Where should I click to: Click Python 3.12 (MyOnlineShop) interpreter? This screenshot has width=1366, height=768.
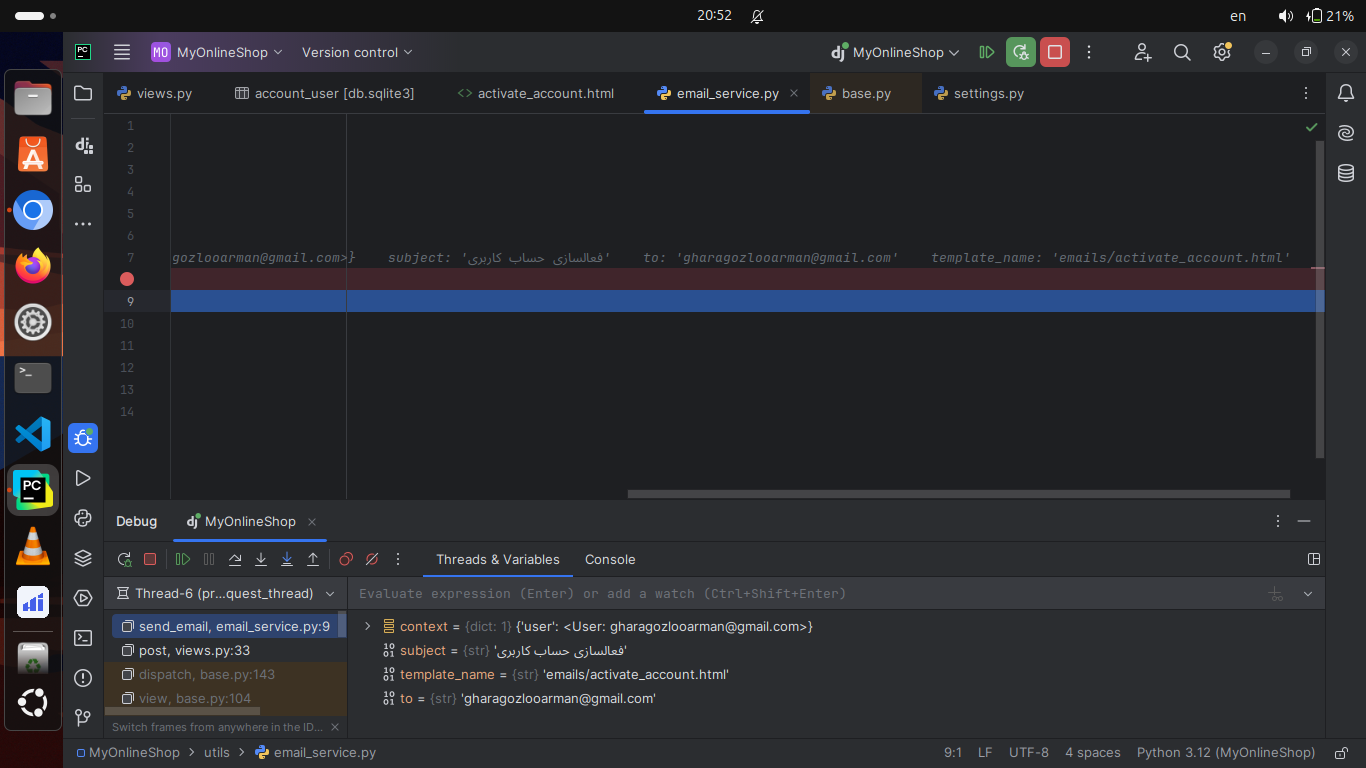pyautogui.click(x=1226, y=752)
